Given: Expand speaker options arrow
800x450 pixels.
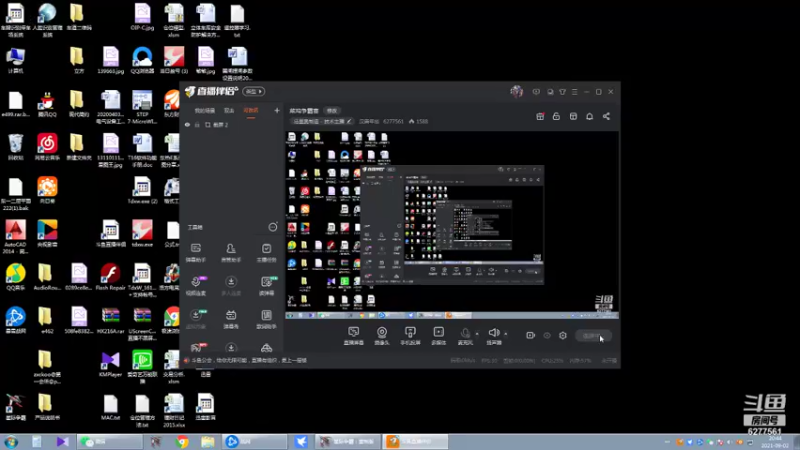Looking at the screenshot, I should pos(506,334).
